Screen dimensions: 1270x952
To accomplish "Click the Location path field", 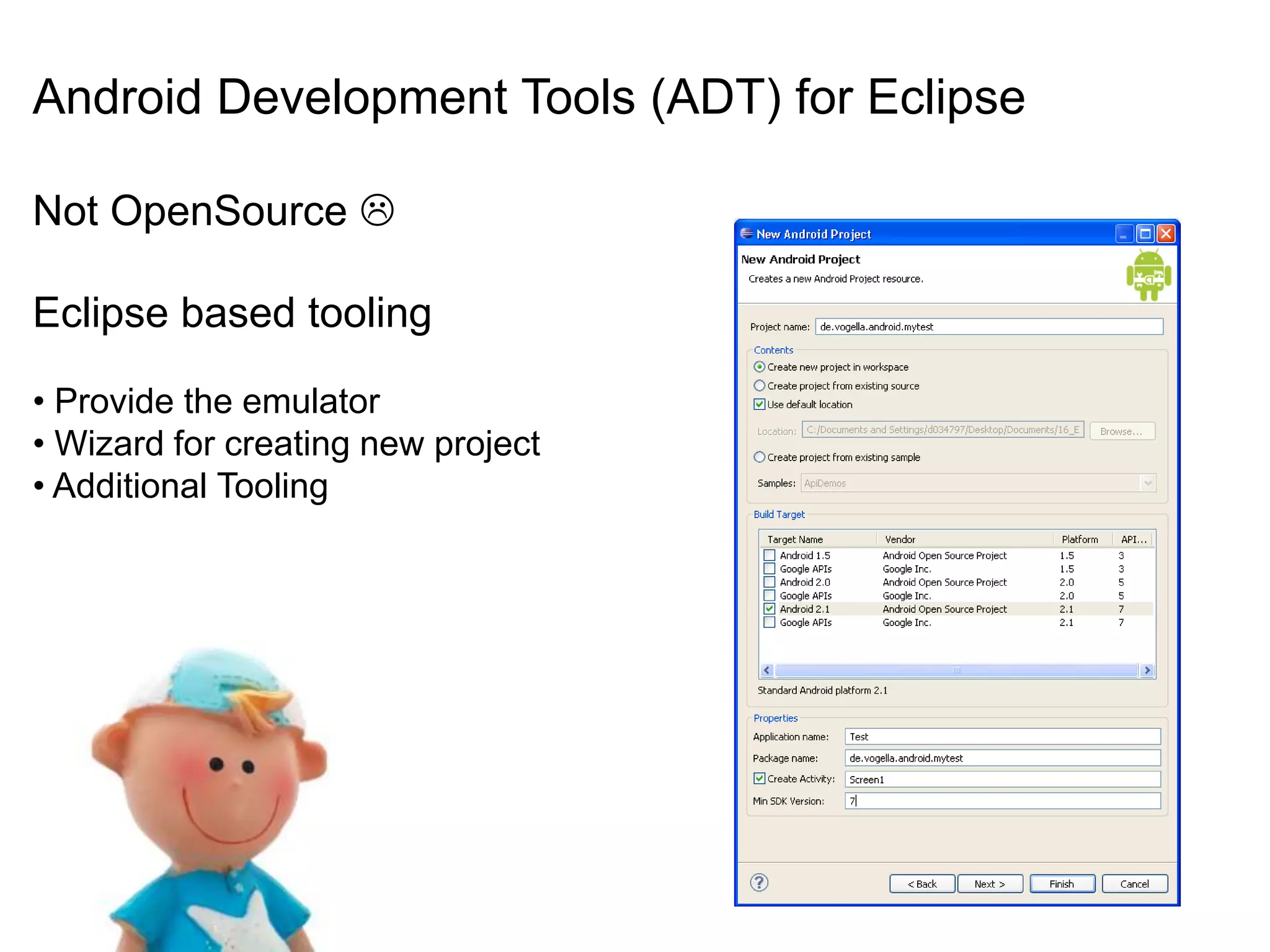I will [x=943, y=430].
